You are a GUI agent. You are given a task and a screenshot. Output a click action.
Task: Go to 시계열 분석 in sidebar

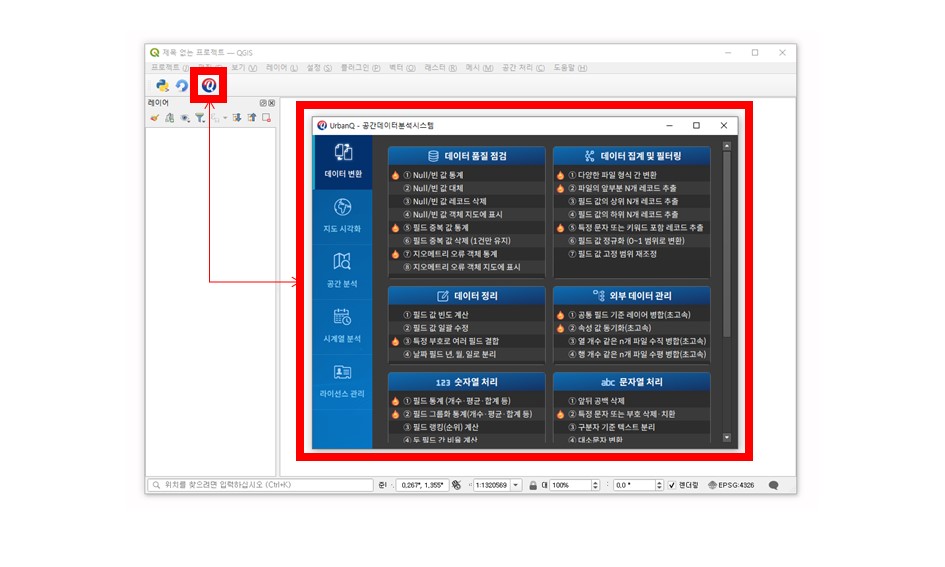(x=342, y=324)
